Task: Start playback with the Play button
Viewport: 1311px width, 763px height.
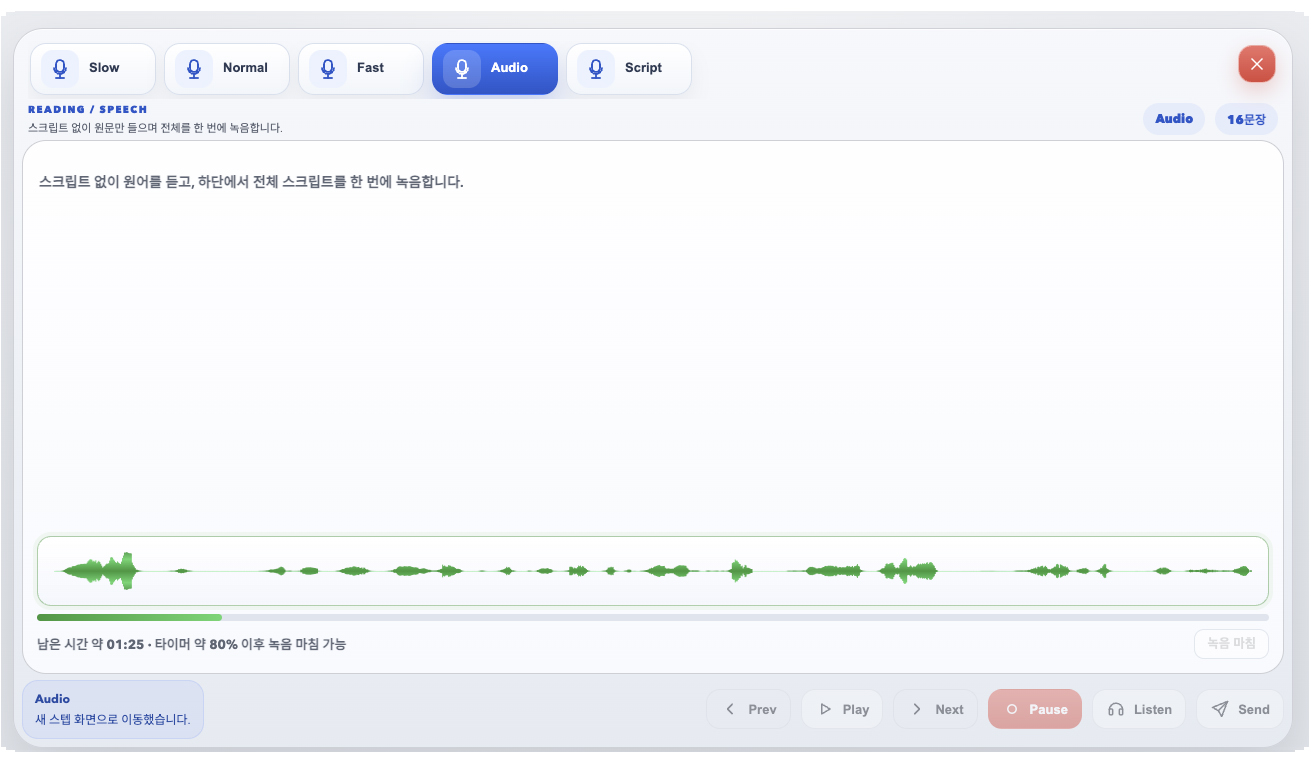Action: pyautogui.click(x=842, y=710)
